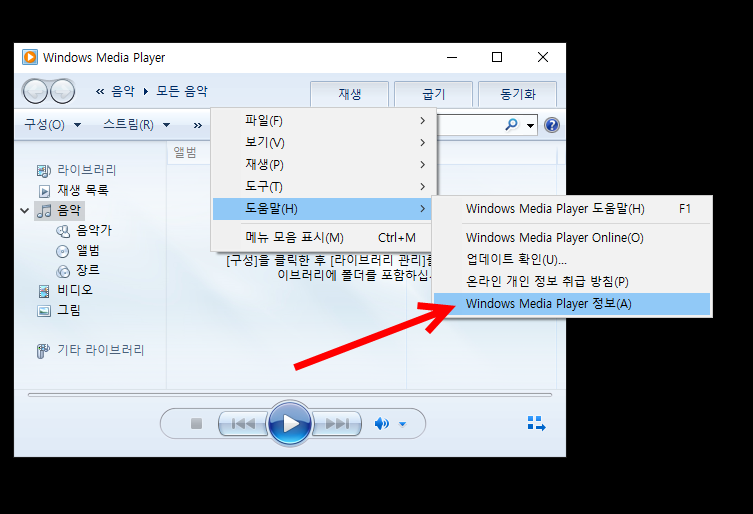The image size is (753, 514).
Task: Skip to previous track
Action: pyautogui.click(x=243, y=424)
